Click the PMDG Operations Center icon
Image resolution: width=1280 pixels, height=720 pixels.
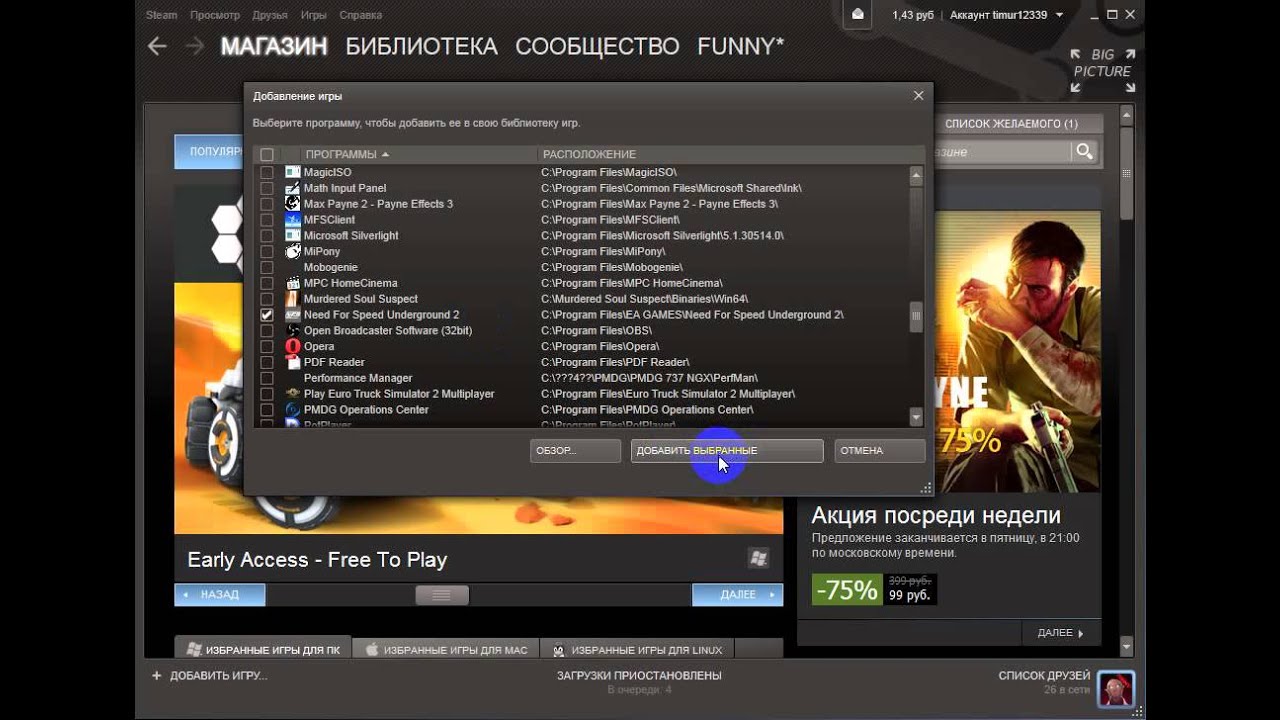click(292, 410)
